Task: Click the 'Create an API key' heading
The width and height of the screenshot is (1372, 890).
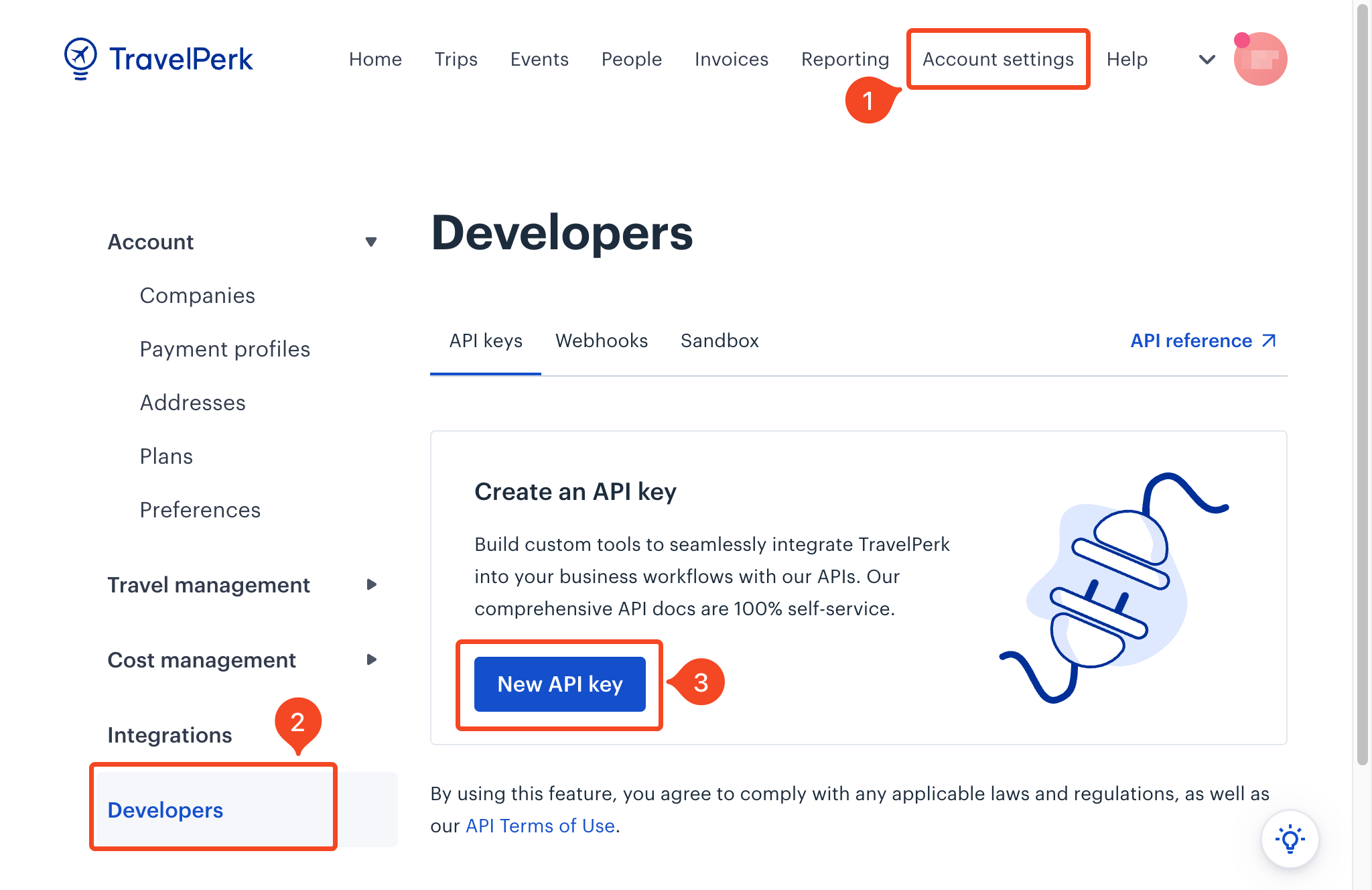Action: (575, 492)
